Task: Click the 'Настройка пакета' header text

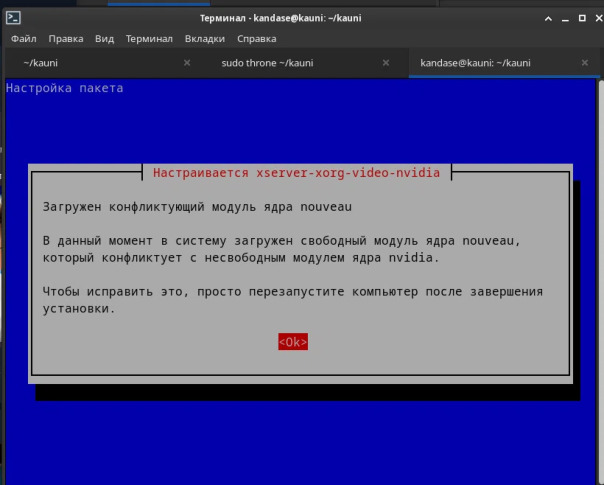Action: tap(65, 88)
